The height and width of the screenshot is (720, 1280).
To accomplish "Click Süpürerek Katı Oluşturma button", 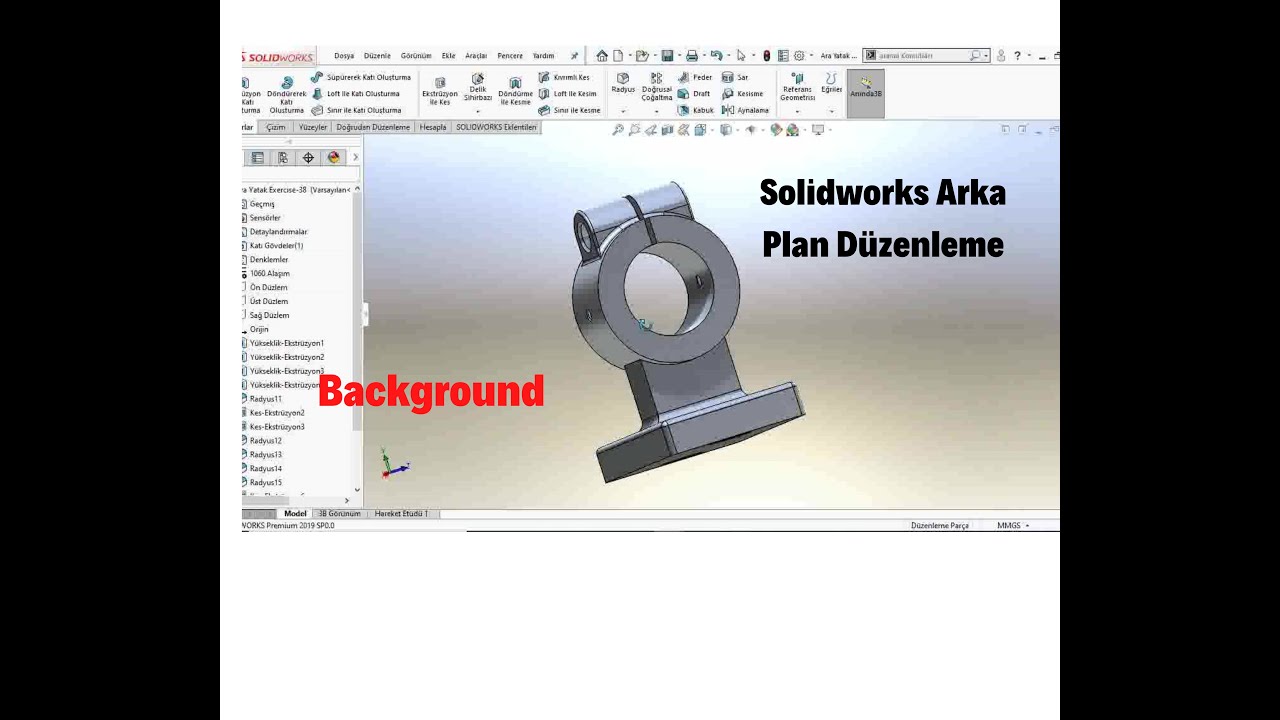I will (x=361, y=77).
